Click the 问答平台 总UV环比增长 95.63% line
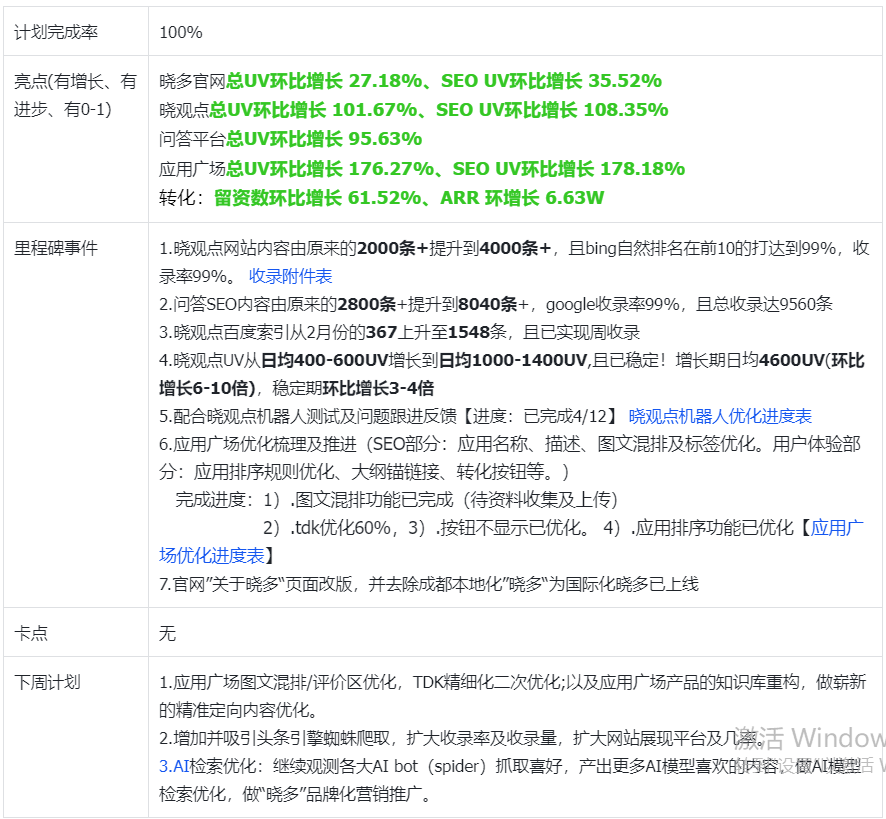The width and height of the screenshot is (886, 819). click(290, 138)
